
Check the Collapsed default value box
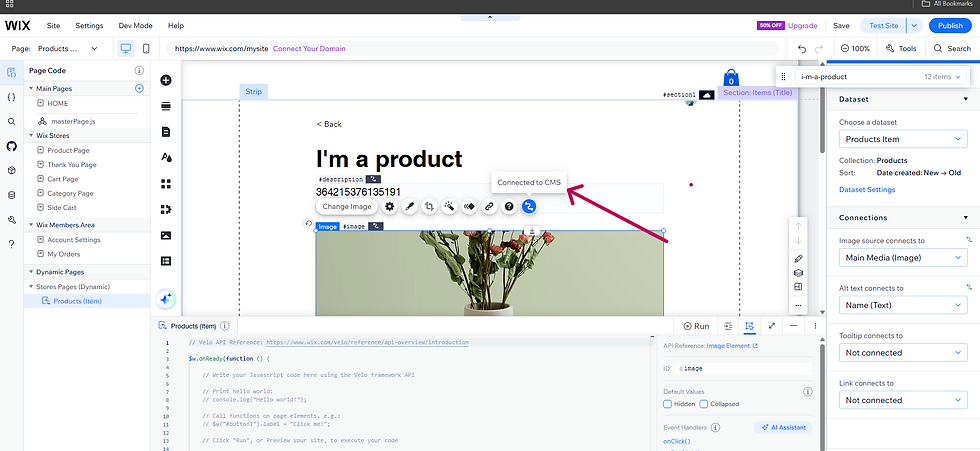pos(704,404)
